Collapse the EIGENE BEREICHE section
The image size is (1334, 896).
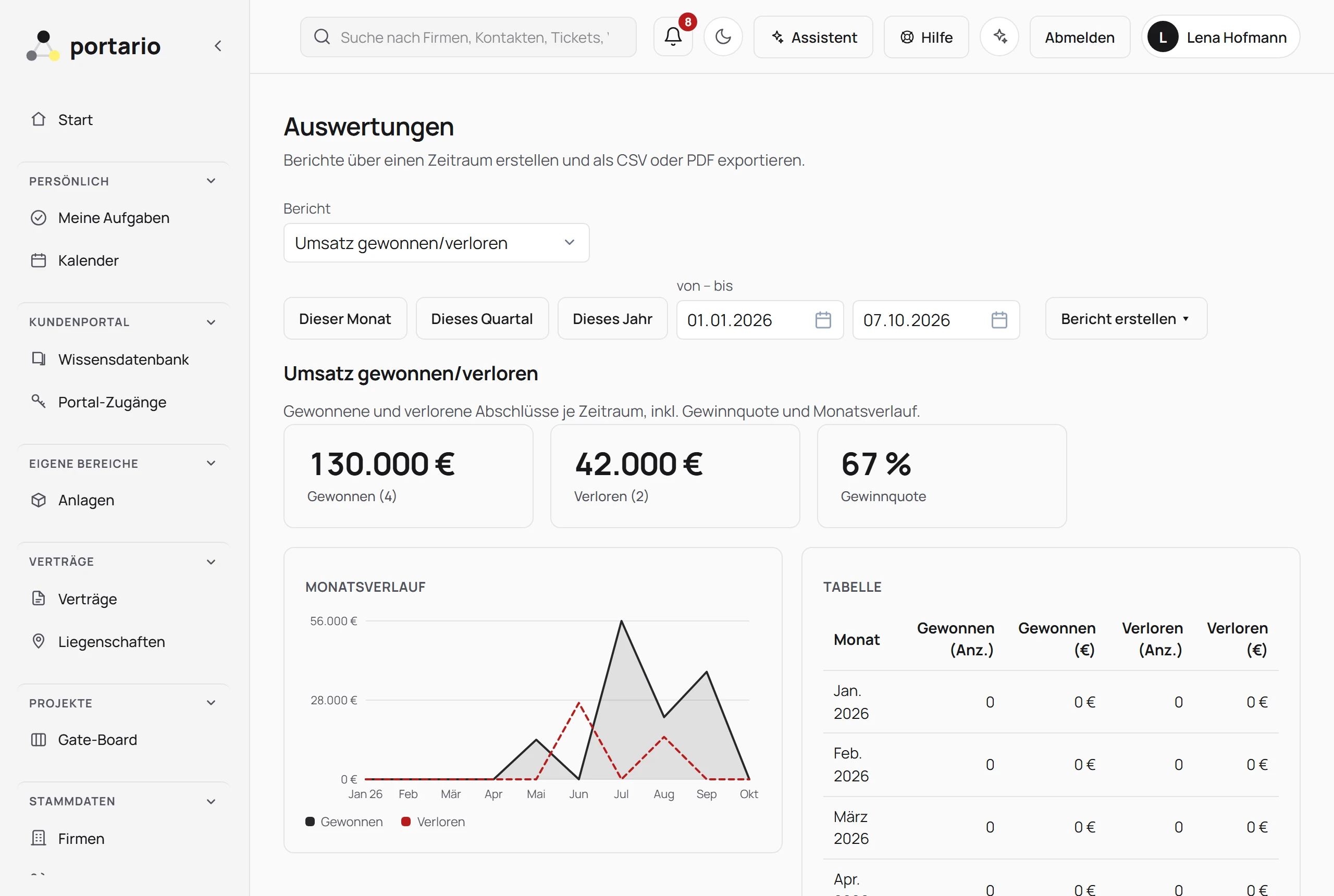point(211,464)
